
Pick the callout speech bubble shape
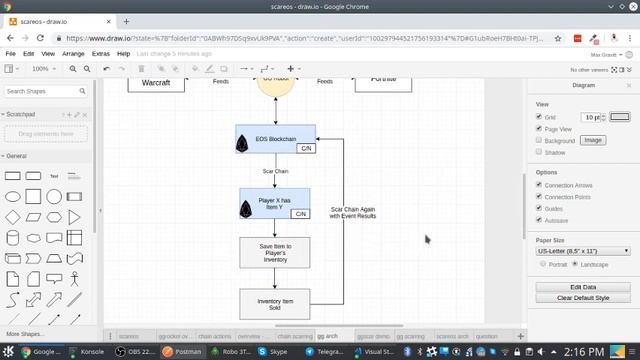[54, 279]
